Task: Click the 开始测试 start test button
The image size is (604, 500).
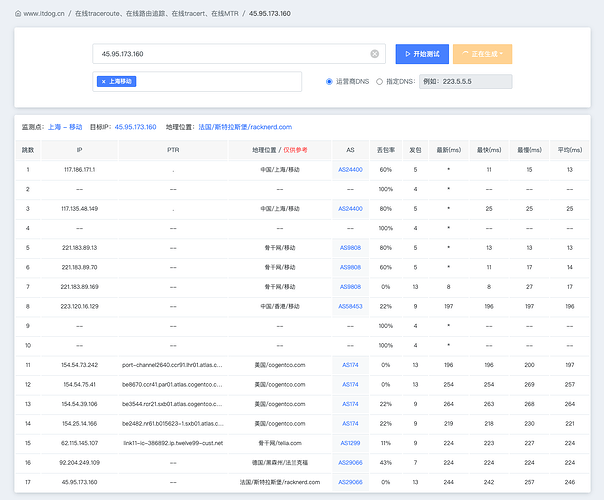Action: click(x=422, y=54)
